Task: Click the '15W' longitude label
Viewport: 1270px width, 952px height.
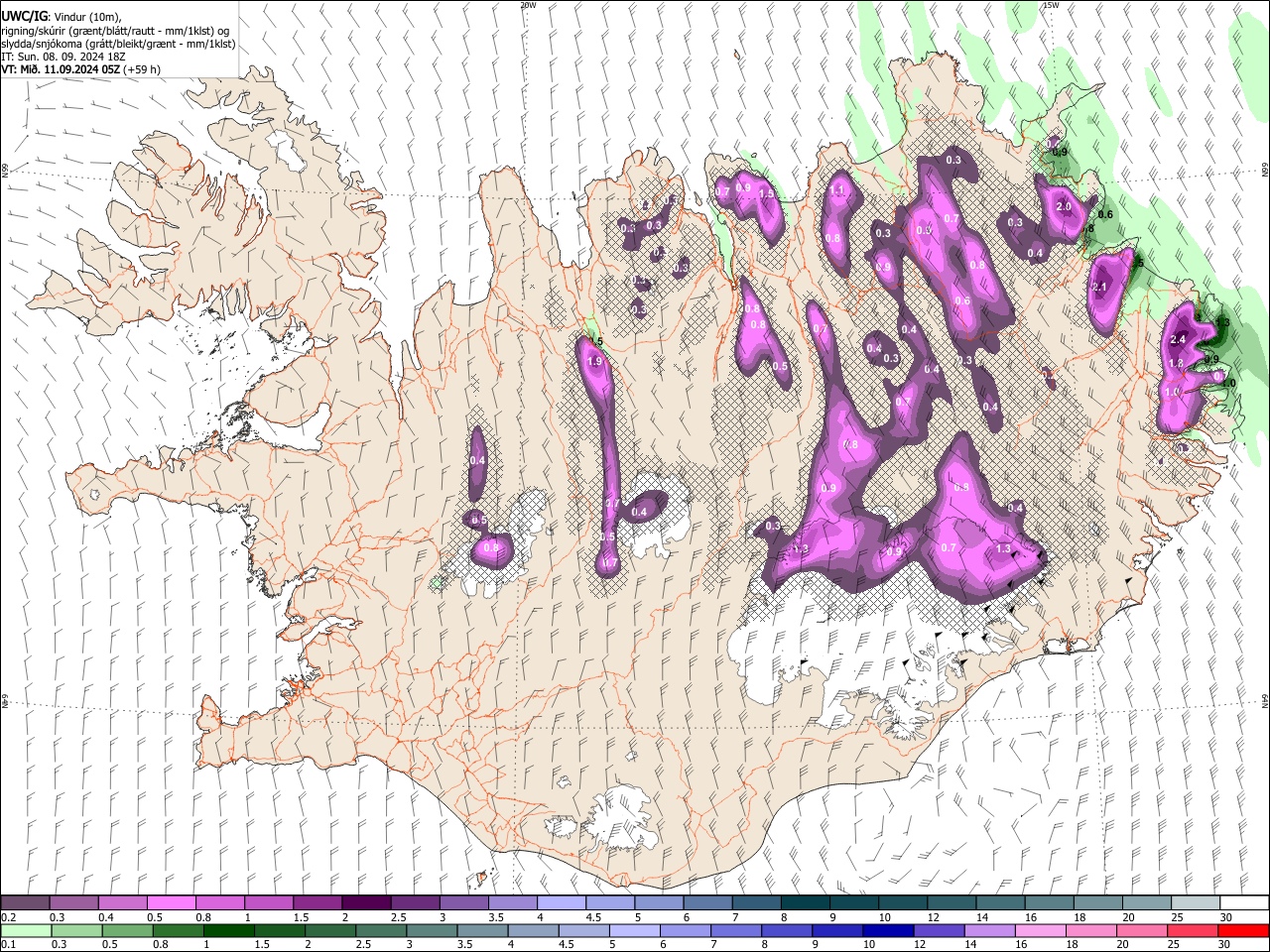Action: (x=1051, y=5)
